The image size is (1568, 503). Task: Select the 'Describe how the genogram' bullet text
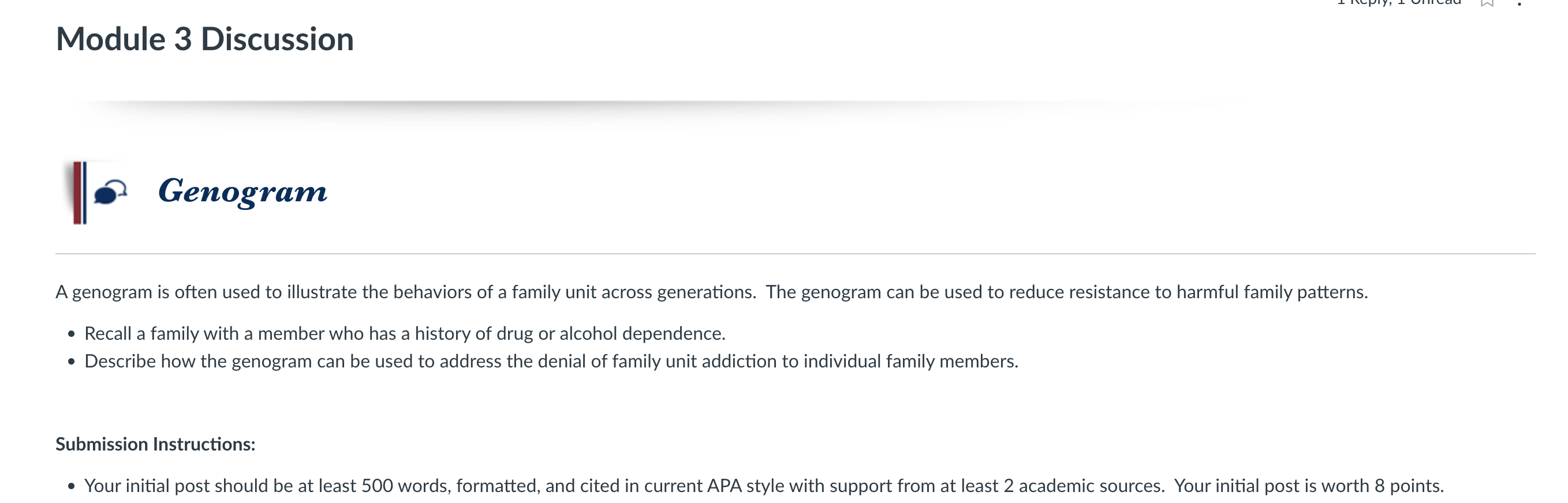point(551,361)
